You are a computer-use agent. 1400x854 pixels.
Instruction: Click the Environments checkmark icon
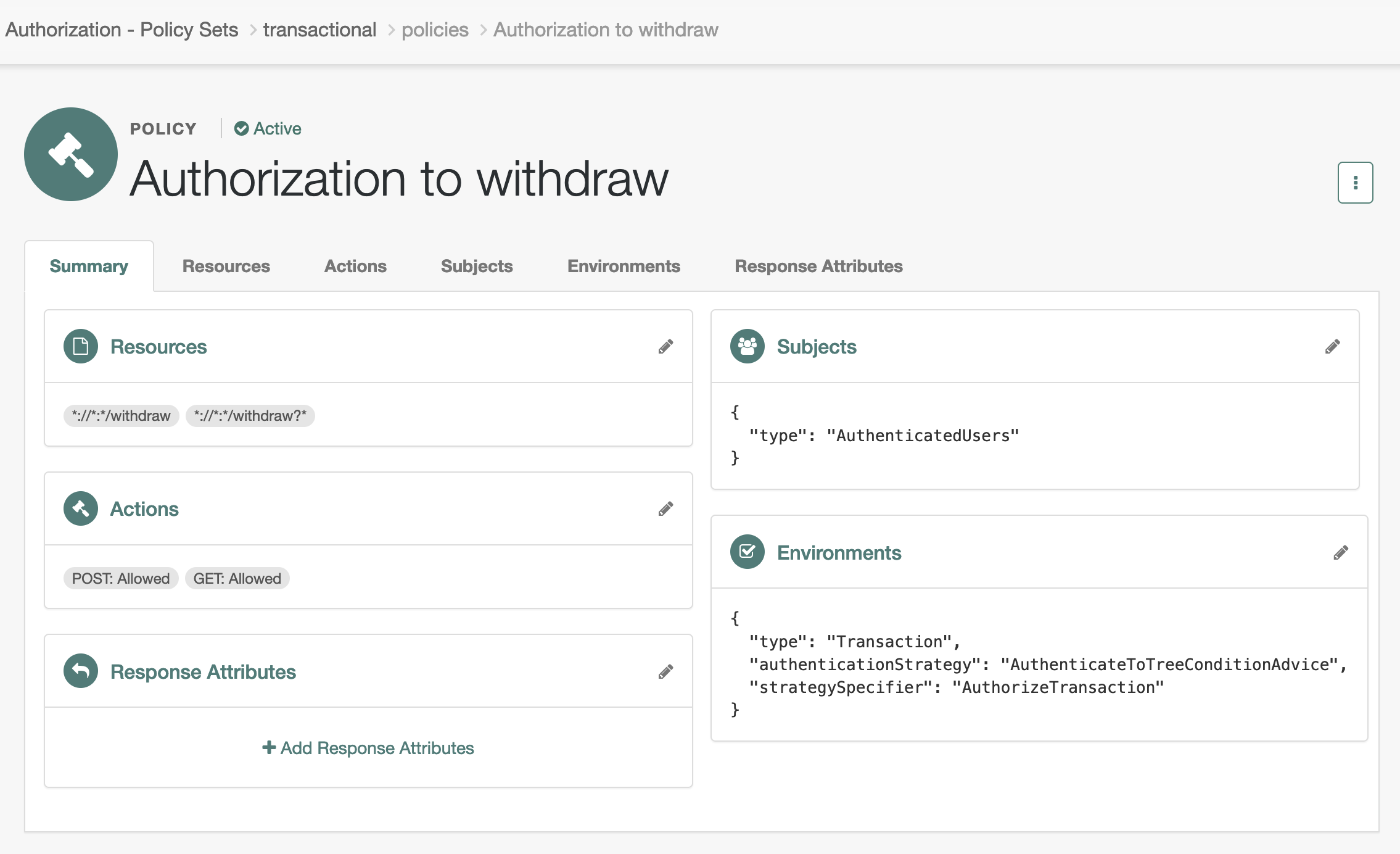[x=747, y=552]
